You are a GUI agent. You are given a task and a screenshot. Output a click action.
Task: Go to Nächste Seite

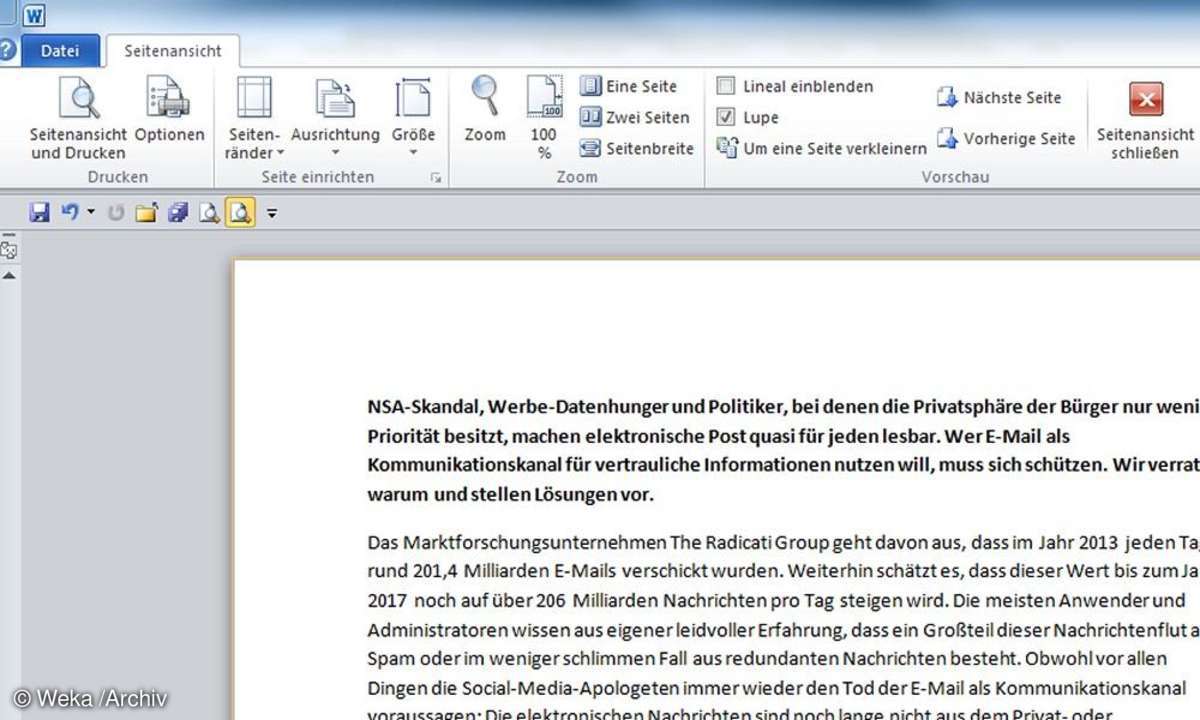point(998,97)
